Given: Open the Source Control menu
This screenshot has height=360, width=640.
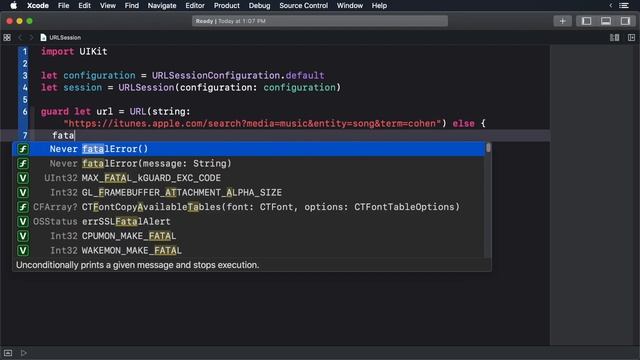Looking at the screenshot, I should point(303,6).
